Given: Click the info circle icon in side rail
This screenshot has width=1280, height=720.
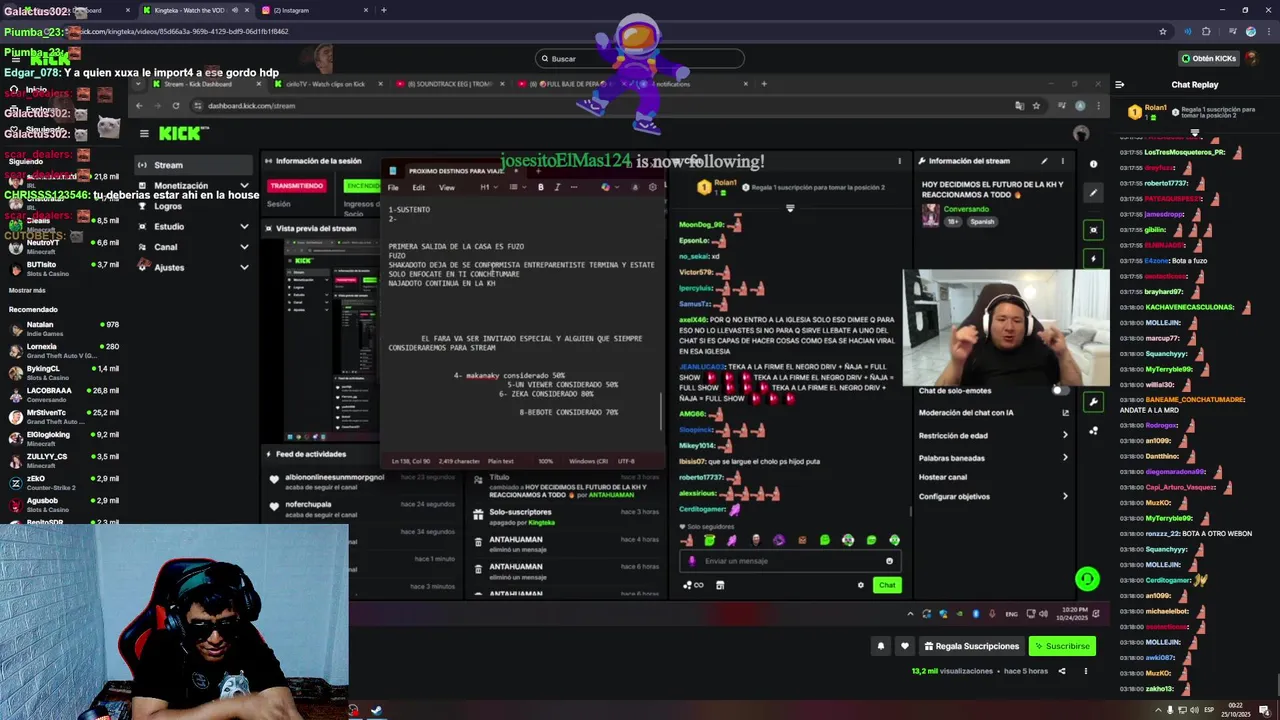Looking at the screenshot, I should [1093, 164].
